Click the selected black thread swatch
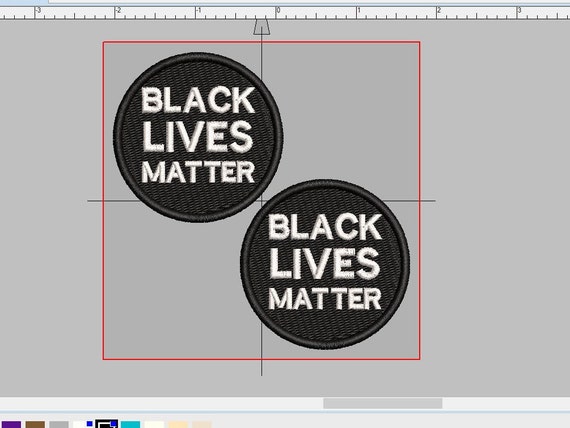The height and width of the screenshot is (428, 570). point(107,424)
